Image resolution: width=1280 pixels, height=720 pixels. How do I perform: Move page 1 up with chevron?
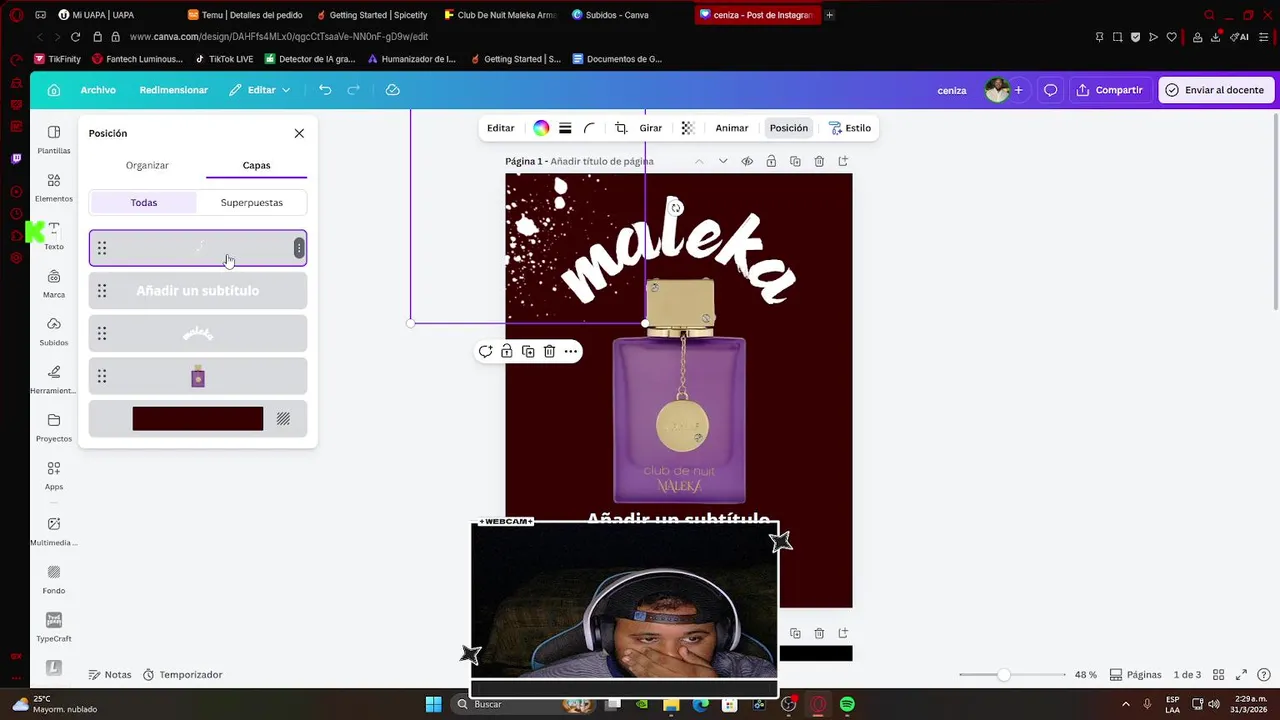point(699,161)
